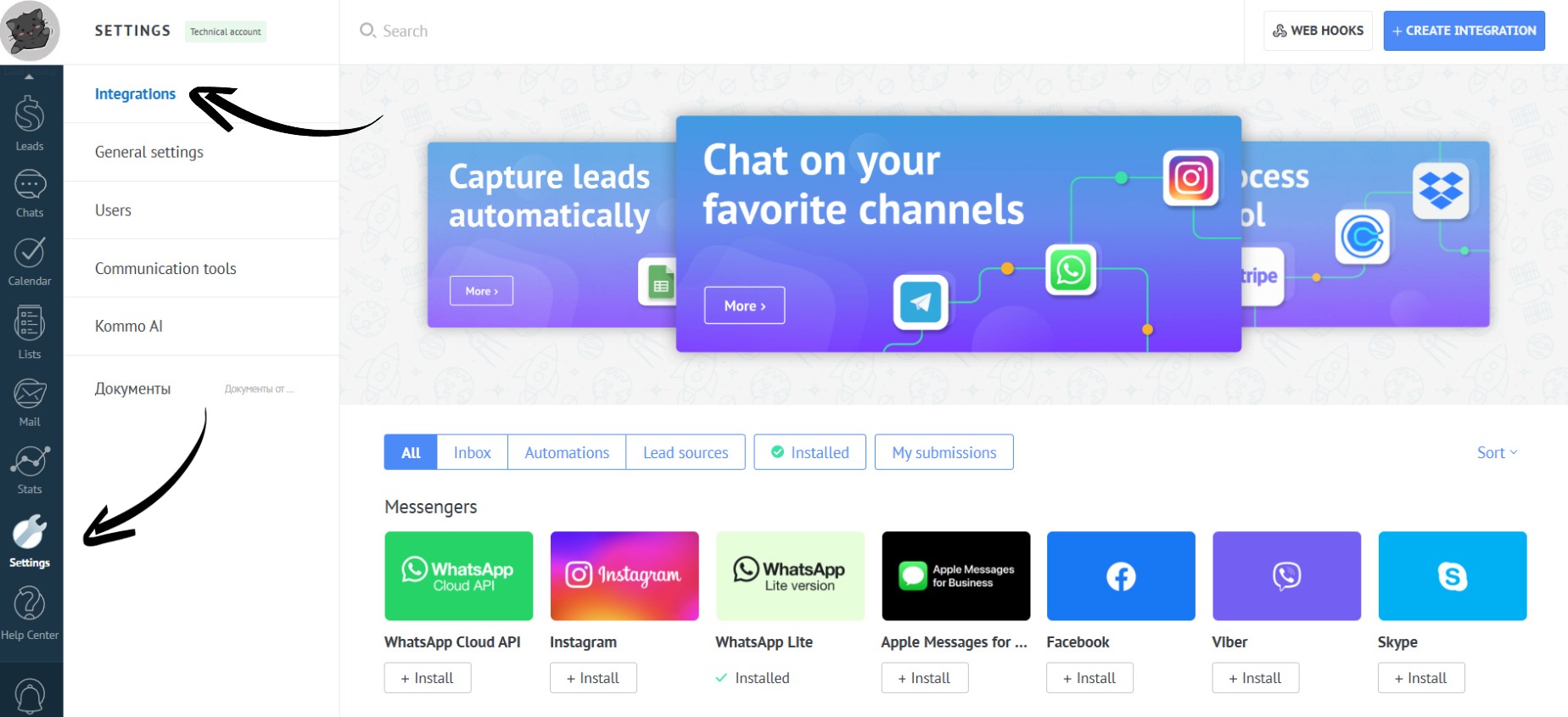Open the Chats icon in sidebar

point(30,193)
